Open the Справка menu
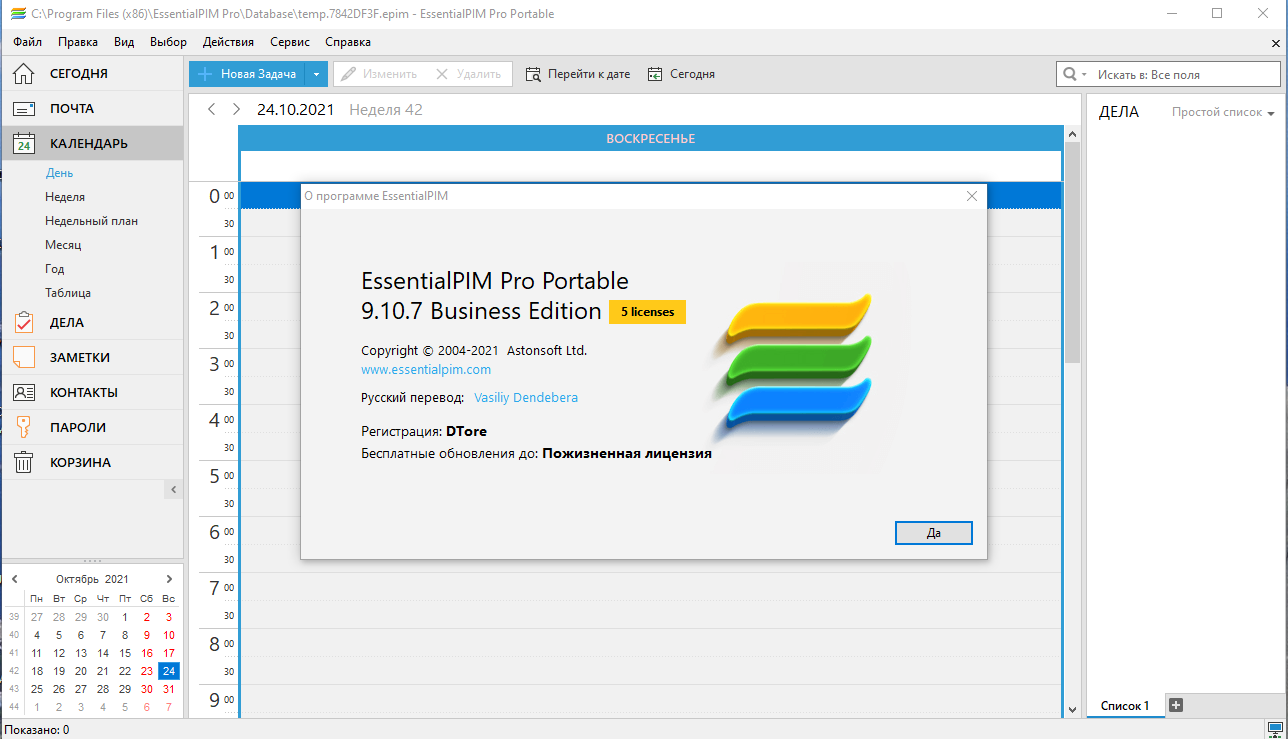Viewport: 1288px width, 739px height. pos(348,42)
